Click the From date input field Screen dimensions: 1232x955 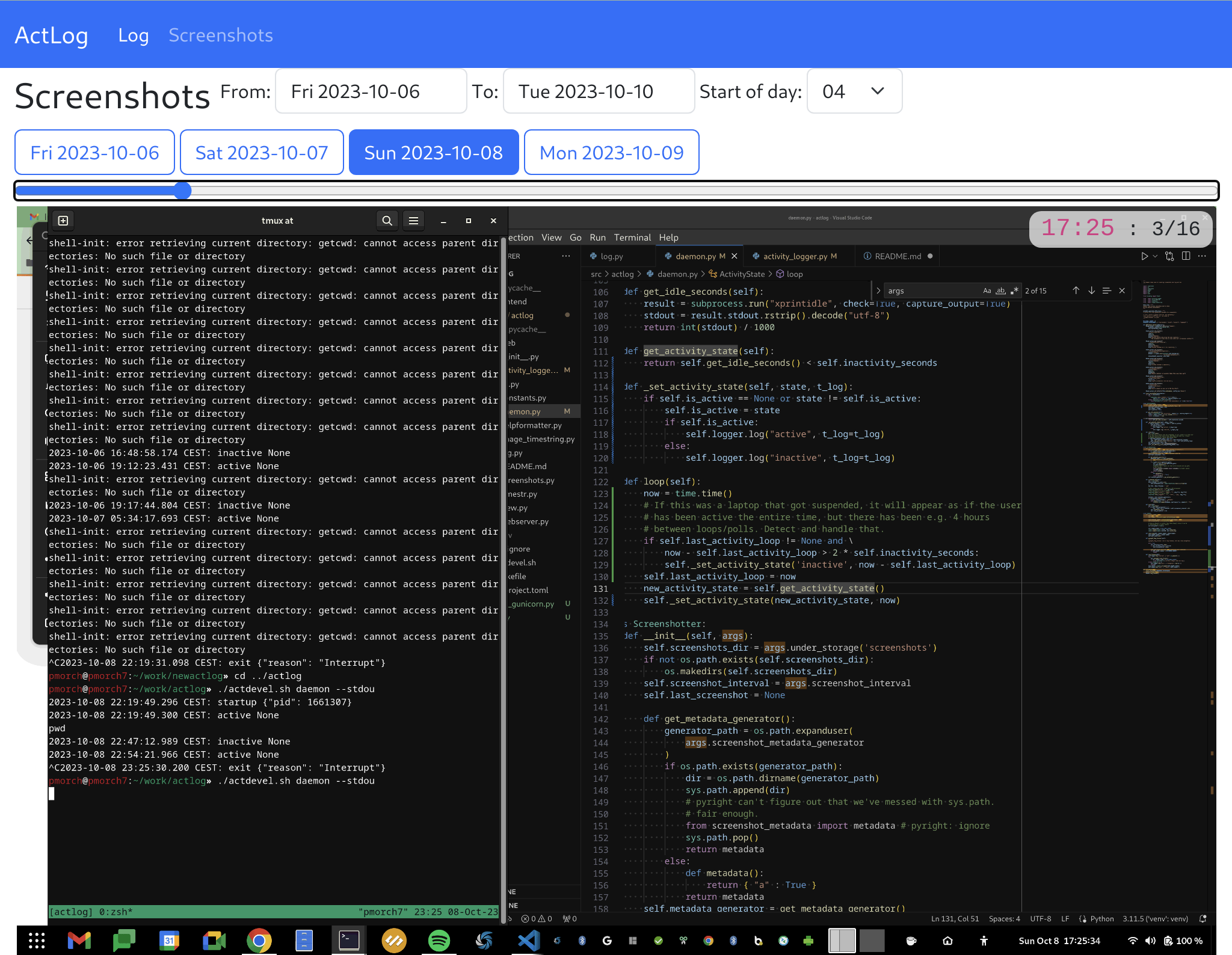371,91
